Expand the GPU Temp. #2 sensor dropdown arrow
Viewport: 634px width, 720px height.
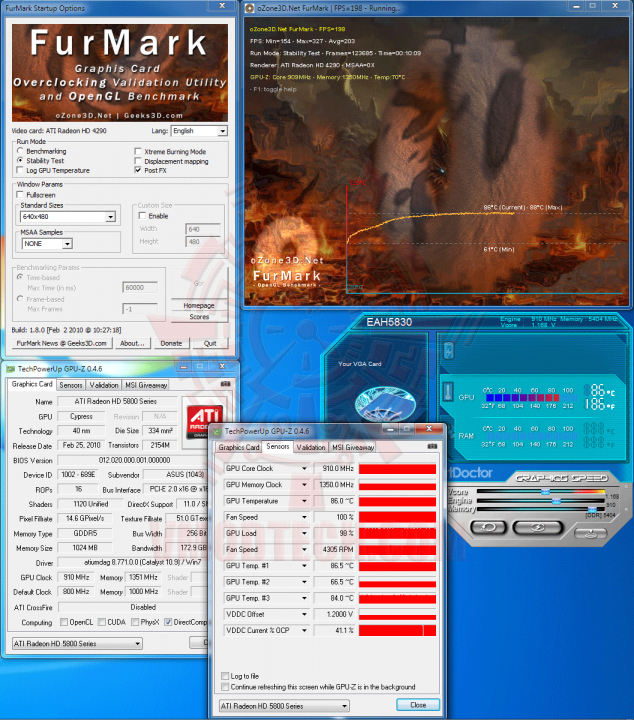(x=304, y=582)
